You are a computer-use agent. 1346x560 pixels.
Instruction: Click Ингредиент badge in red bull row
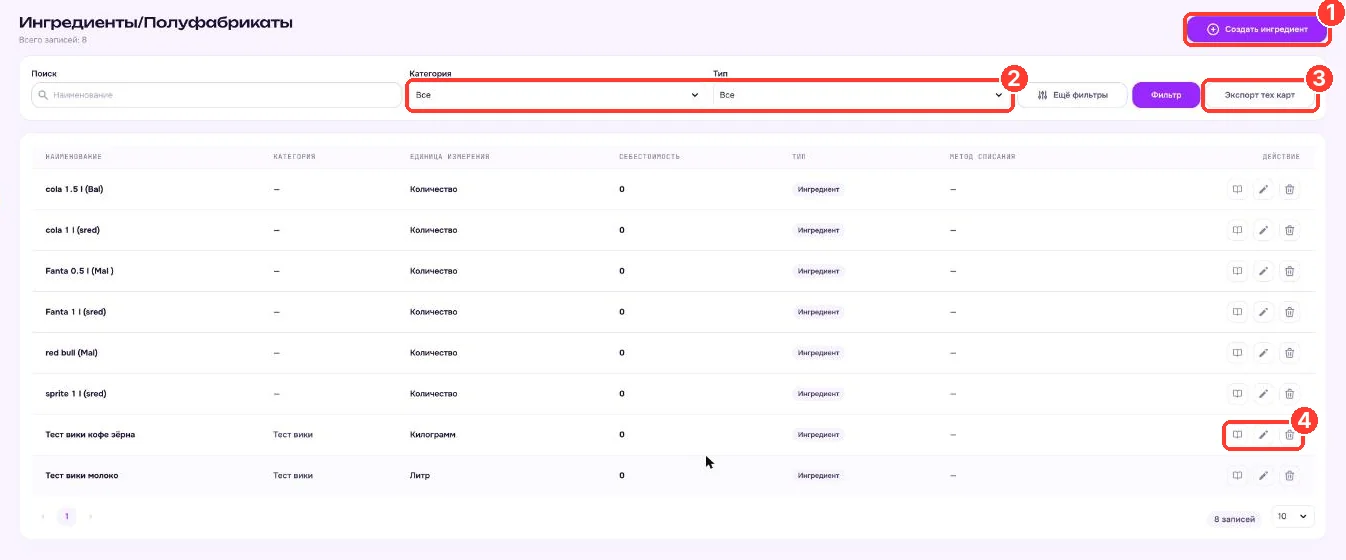tap(819, 353)
